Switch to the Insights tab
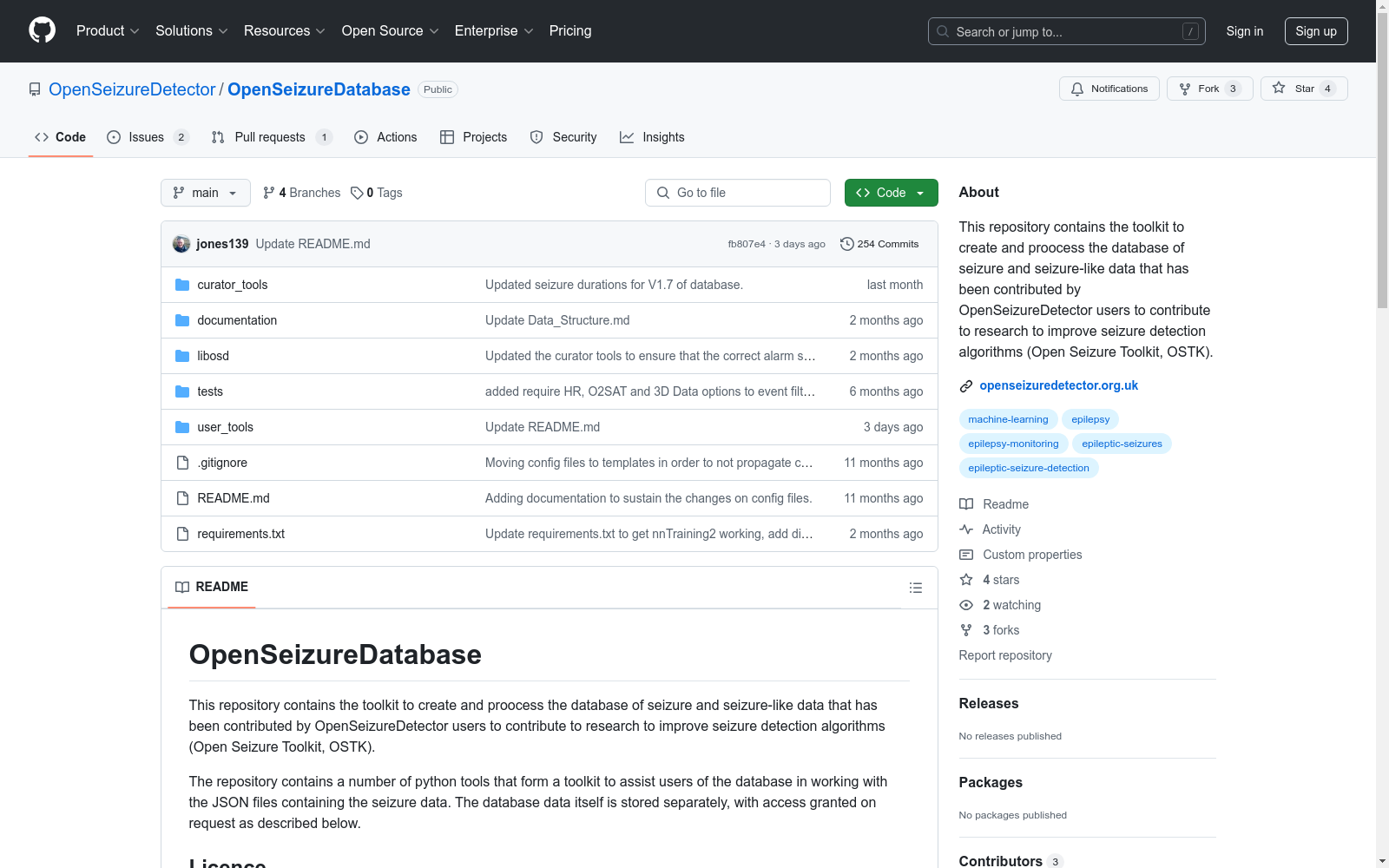The width and height of the screenshot is (1389, 868). tap(652, 137)
